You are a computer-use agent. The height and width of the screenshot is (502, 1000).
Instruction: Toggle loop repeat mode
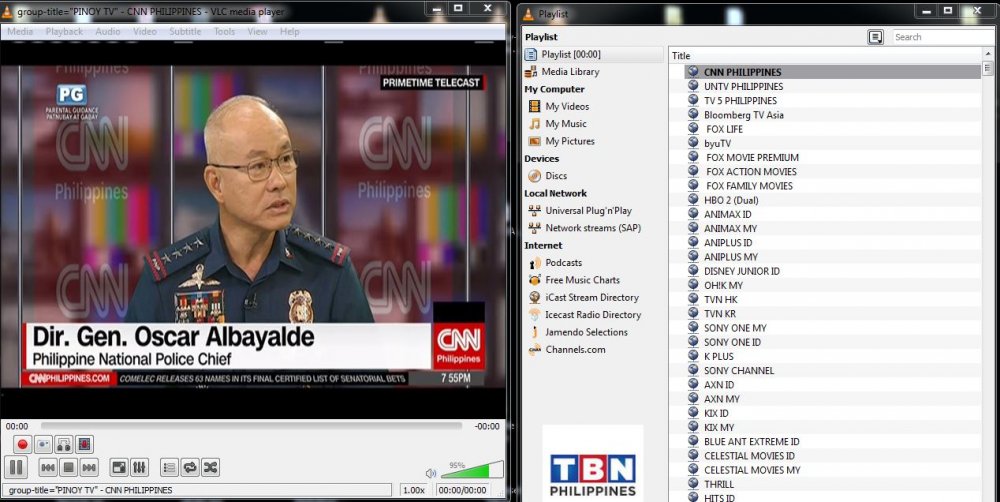point(190,468)
